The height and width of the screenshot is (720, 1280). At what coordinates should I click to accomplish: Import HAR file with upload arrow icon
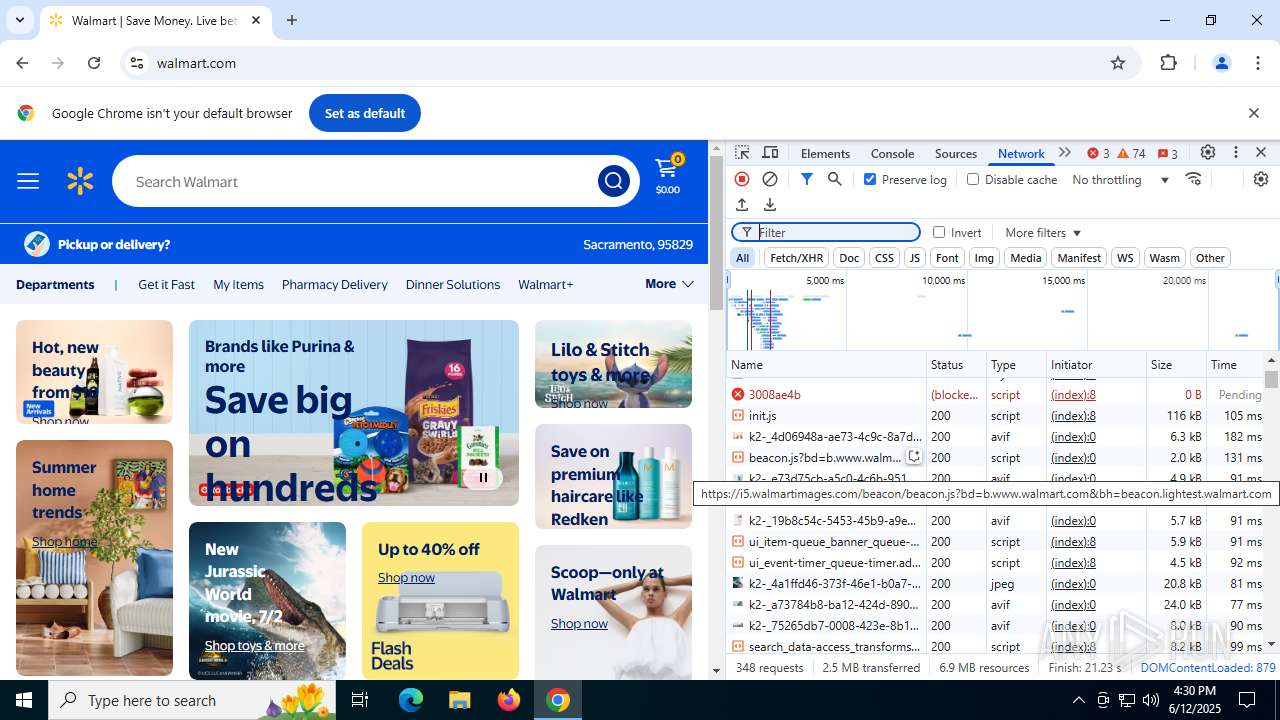(x=742, y=205)
